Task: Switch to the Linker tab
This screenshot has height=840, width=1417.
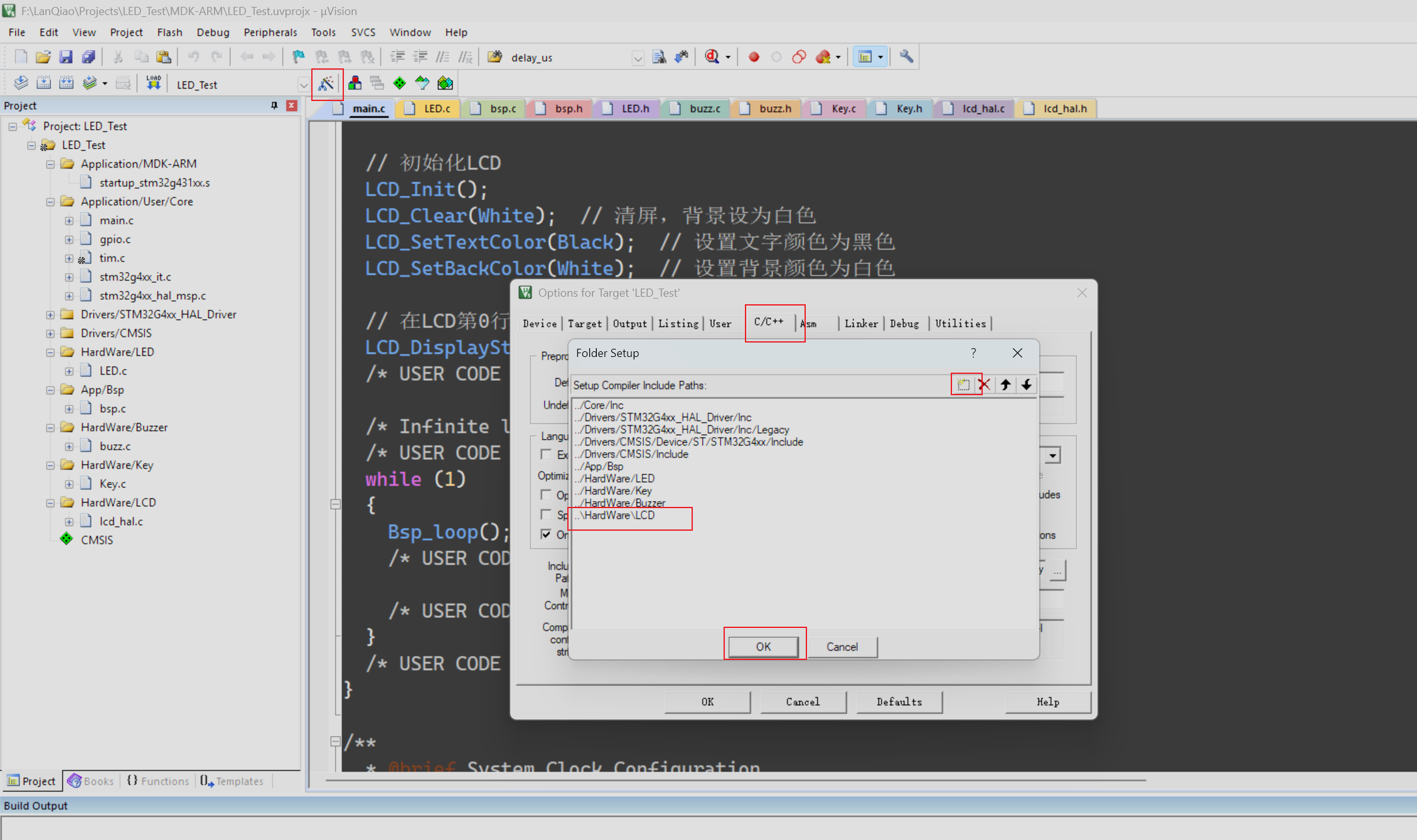Action: coord(860,324)
